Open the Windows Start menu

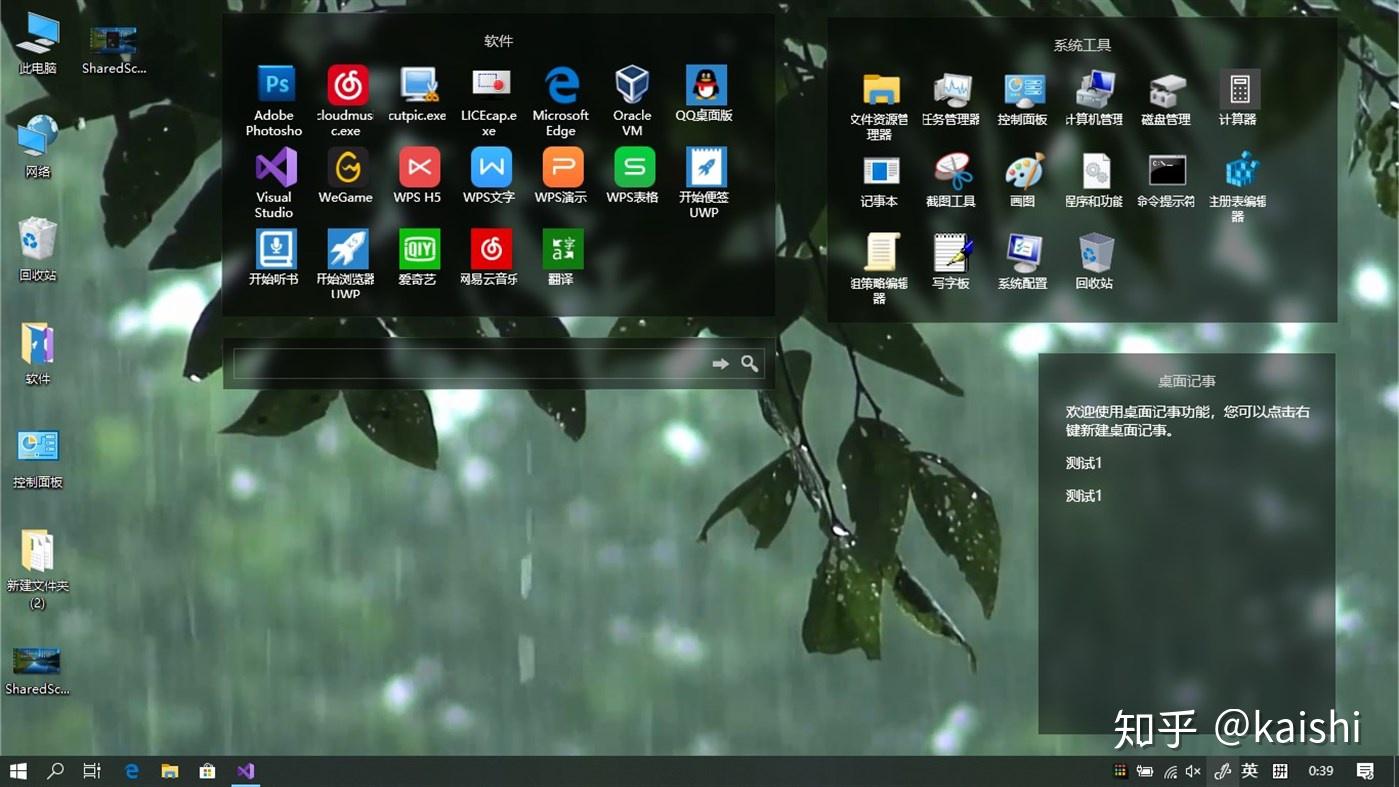[18, 771]
